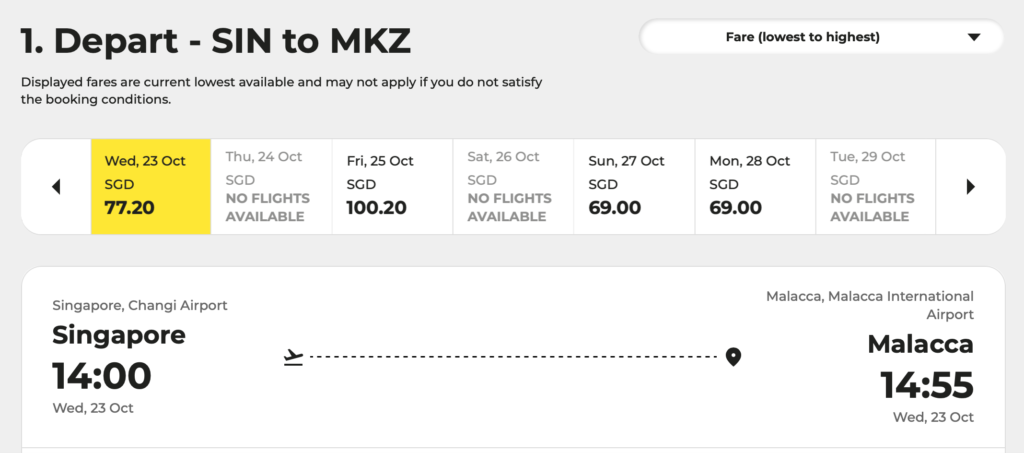Click the 14:55 arrival time
This screenshot has height=453, width=1024.
pyautogui.click(x=927, y=385)
